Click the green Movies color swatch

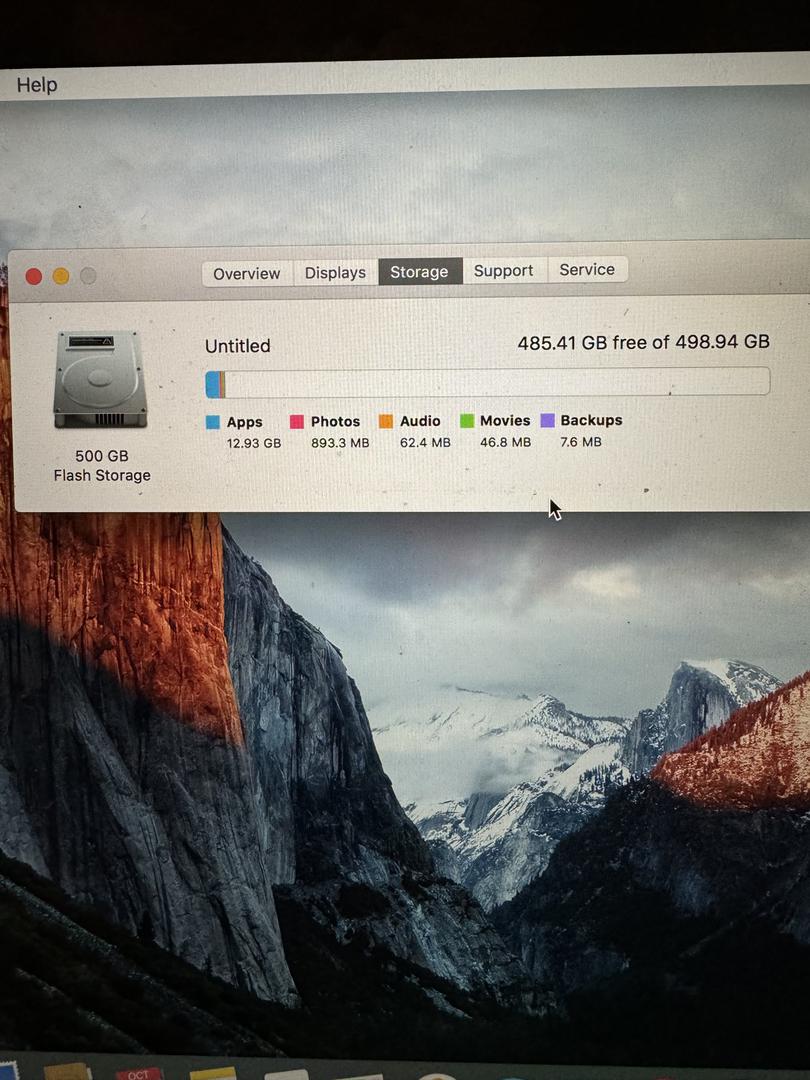[x=467, y=420]
